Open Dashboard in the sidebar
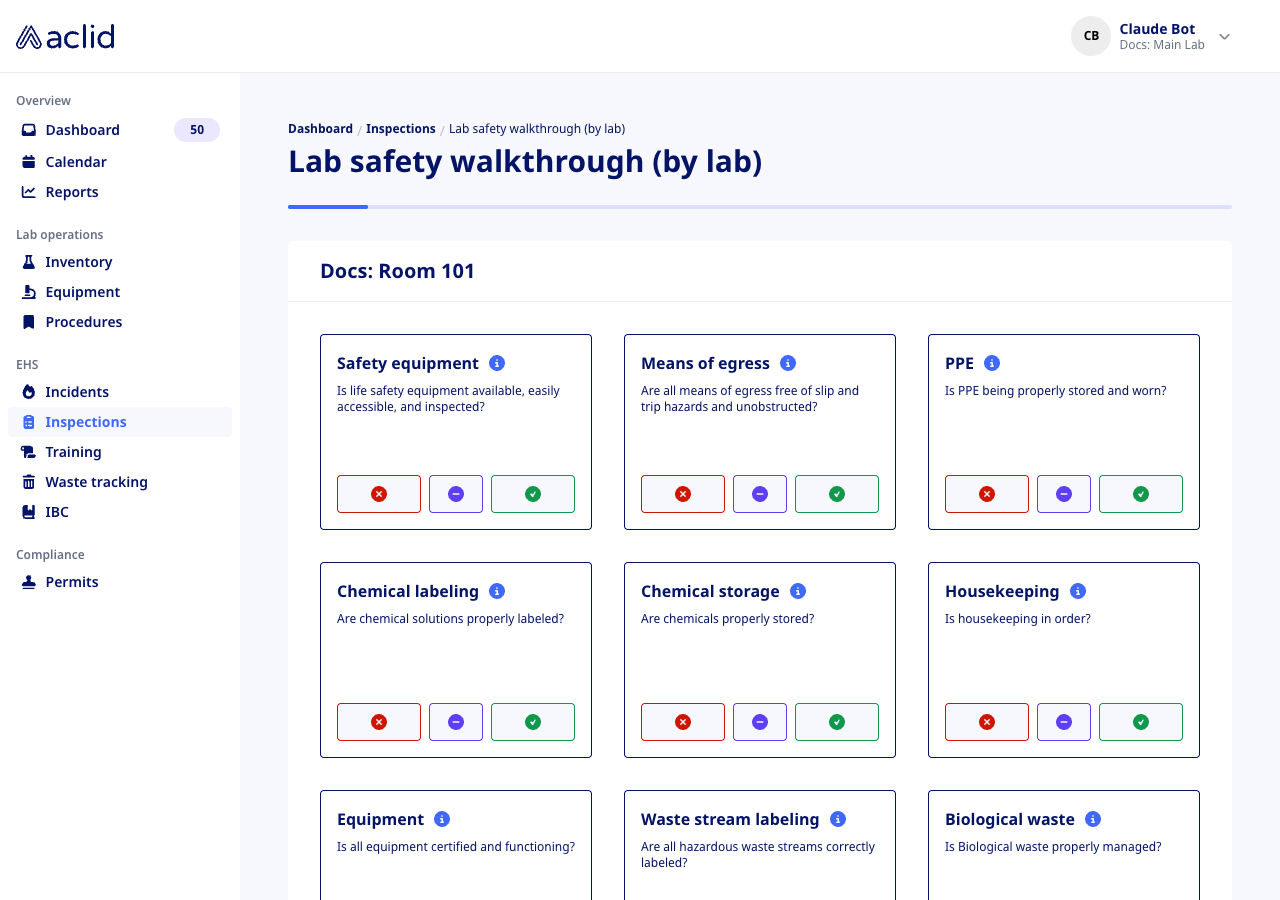The height and width of the screenshot is (900, 1280). coord(120,130)
